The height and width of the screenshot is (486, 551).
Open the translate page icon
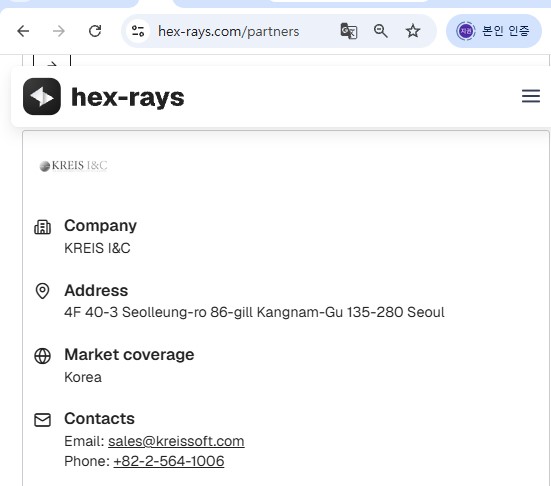pos(349,31)
